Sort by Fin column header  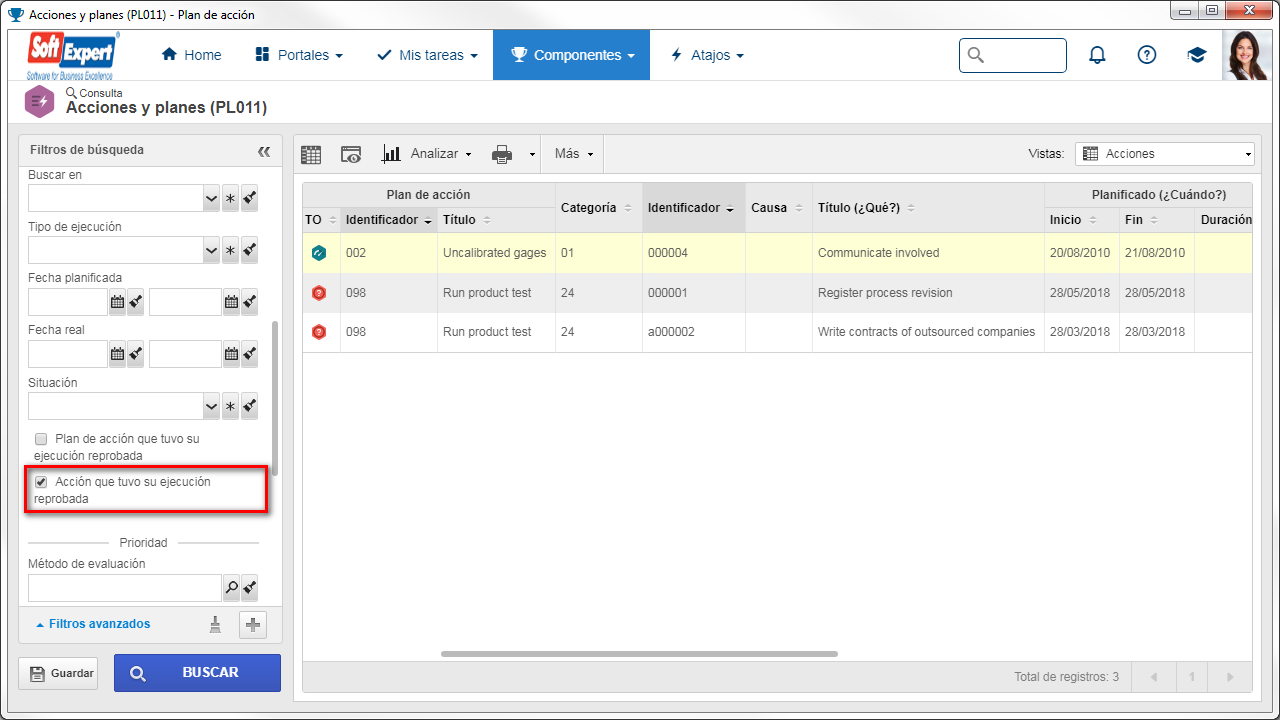[1157, 220]
